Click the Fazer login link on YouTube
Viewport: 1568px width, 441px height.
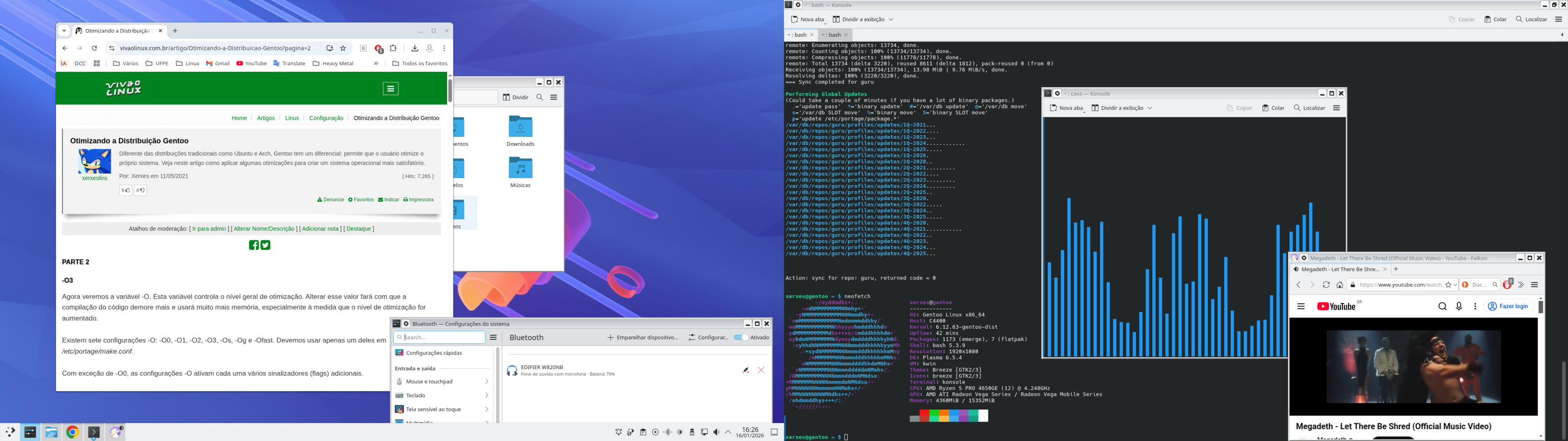click(1508, 306)
